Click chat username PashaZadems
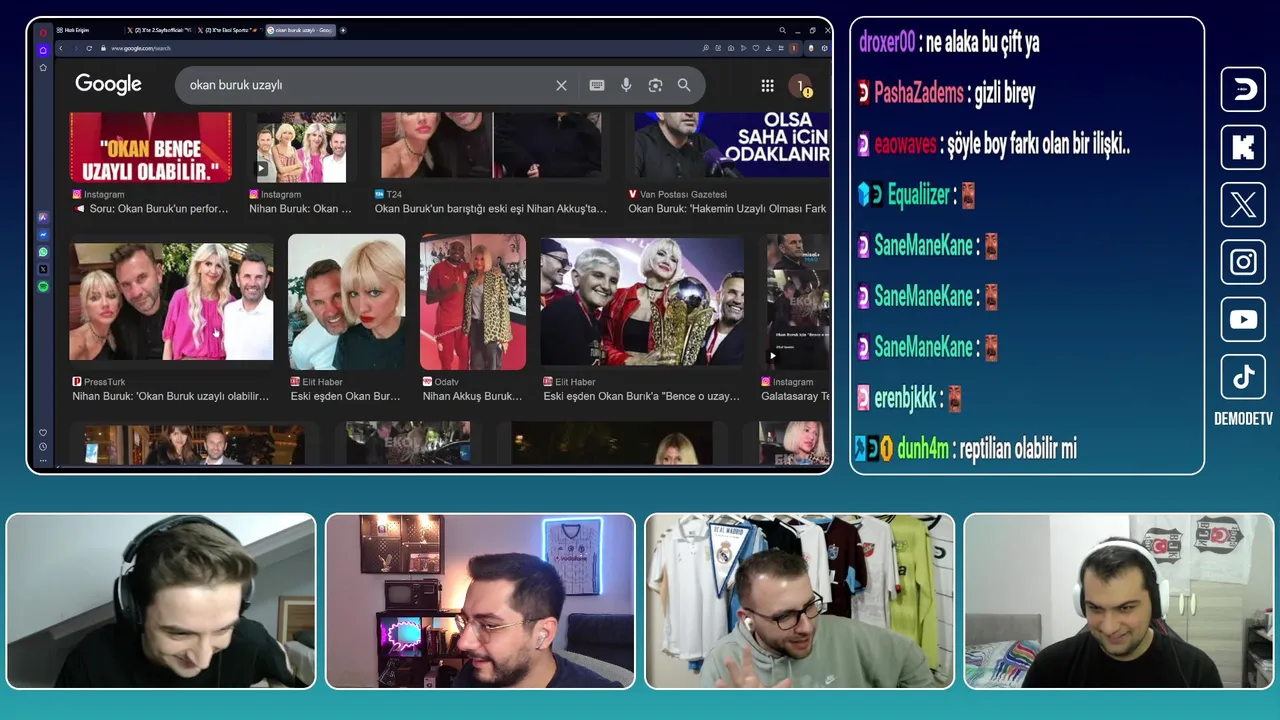The image size is (1280, 720). tap(919, 94)
